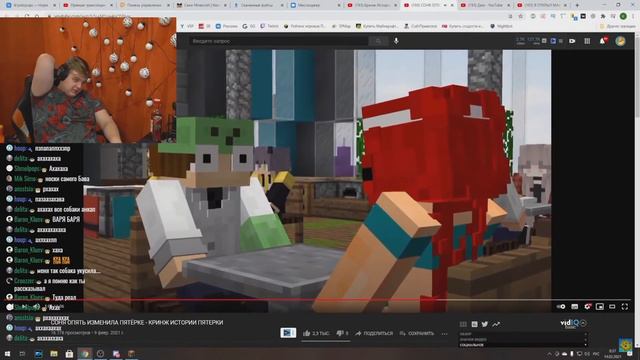Open the Windows Start menu
The height and width of the screenshot is (360, 640).
point(7,354)
